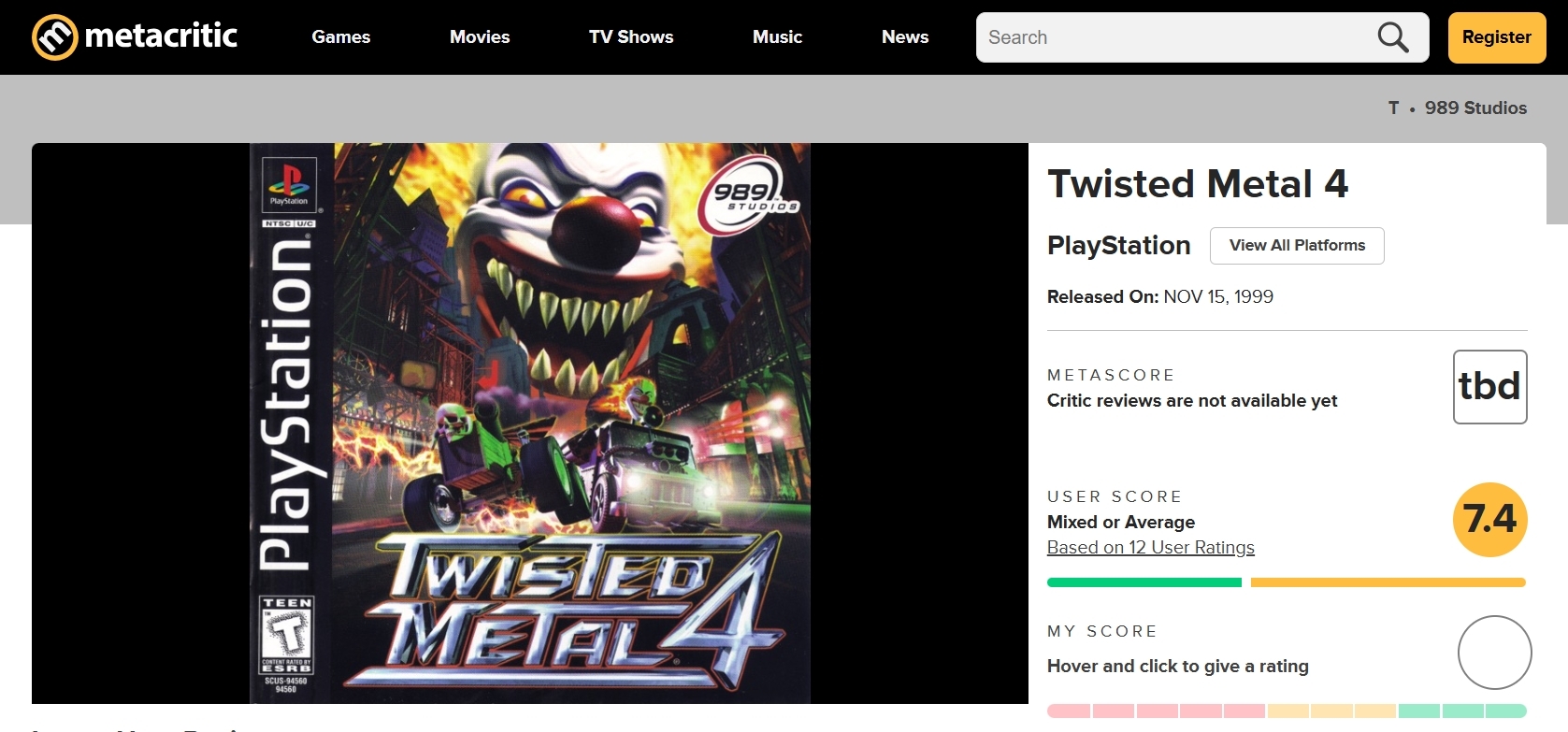Select the first red segment on rating bar
Image resolution: width=1568 pixels, height=732 pixels.
click(x=1069, y=711)
